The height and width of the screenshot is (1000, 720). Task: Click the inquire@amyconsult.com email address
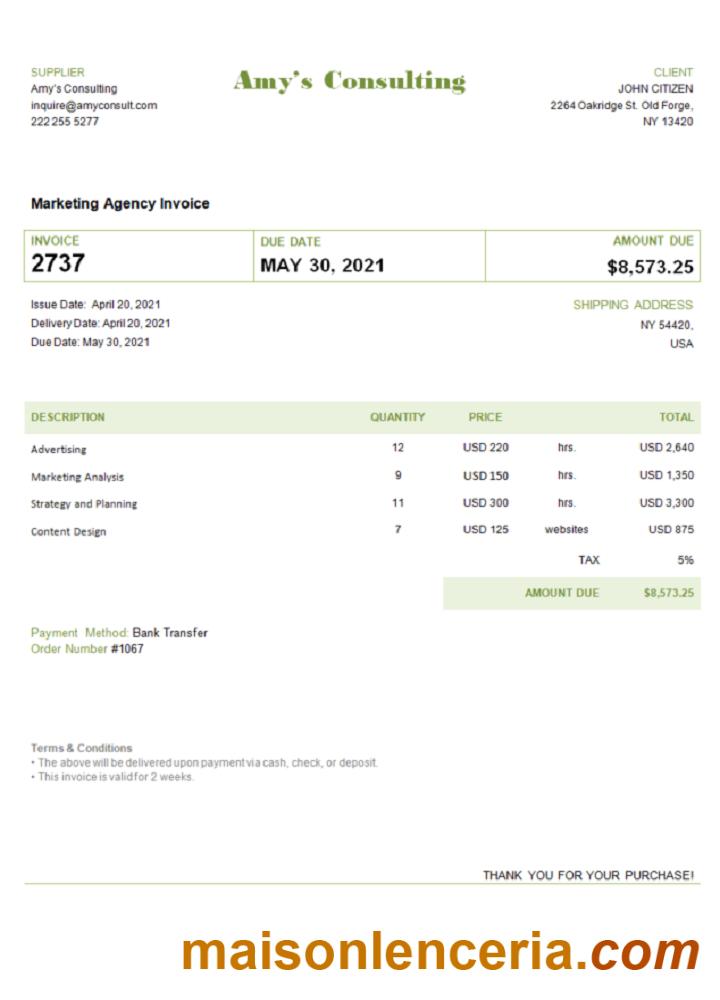point(94,105)
